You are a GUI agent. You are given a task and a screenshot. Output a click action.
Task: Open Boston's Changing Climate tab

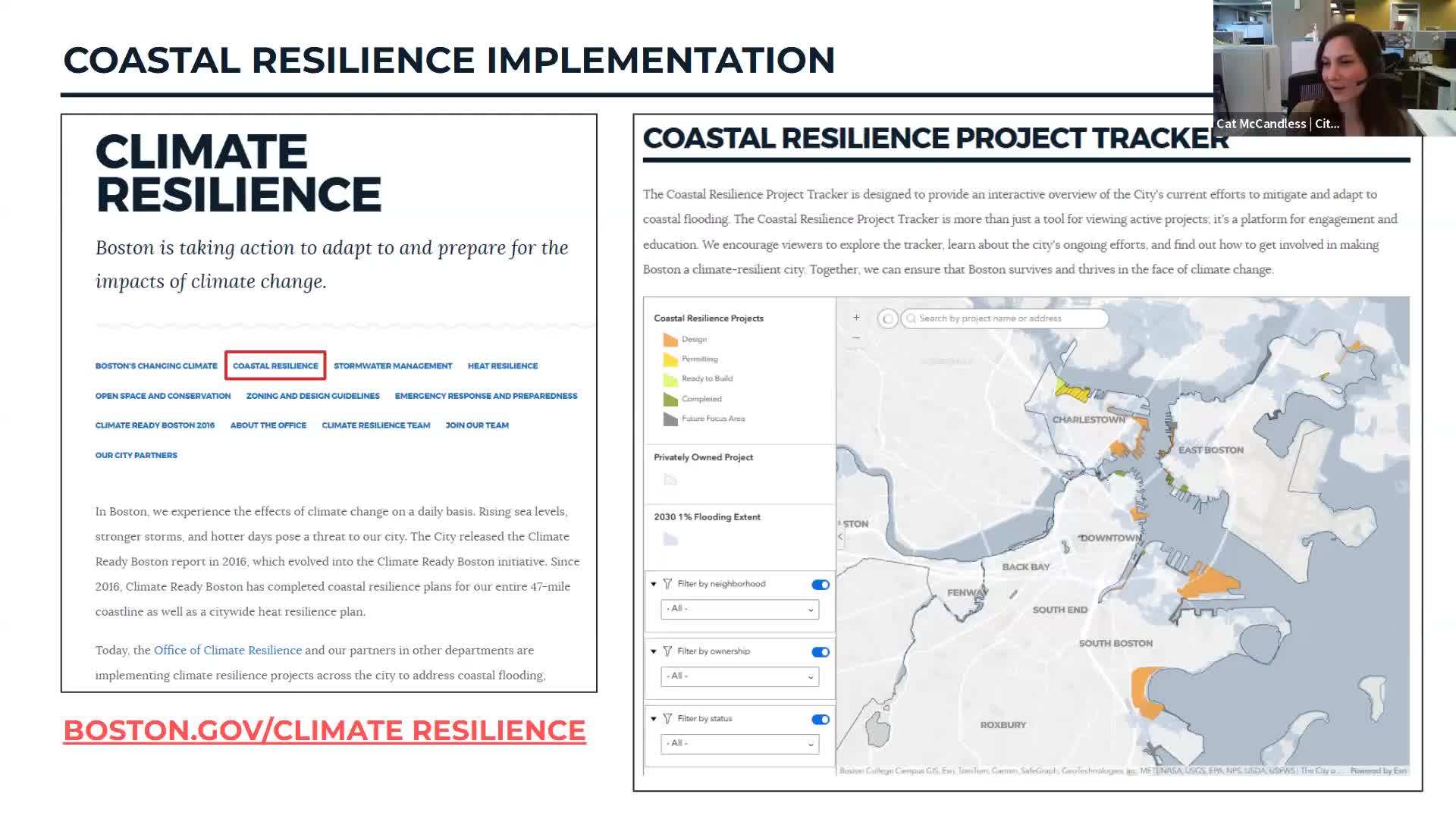(x=156, y=366)
